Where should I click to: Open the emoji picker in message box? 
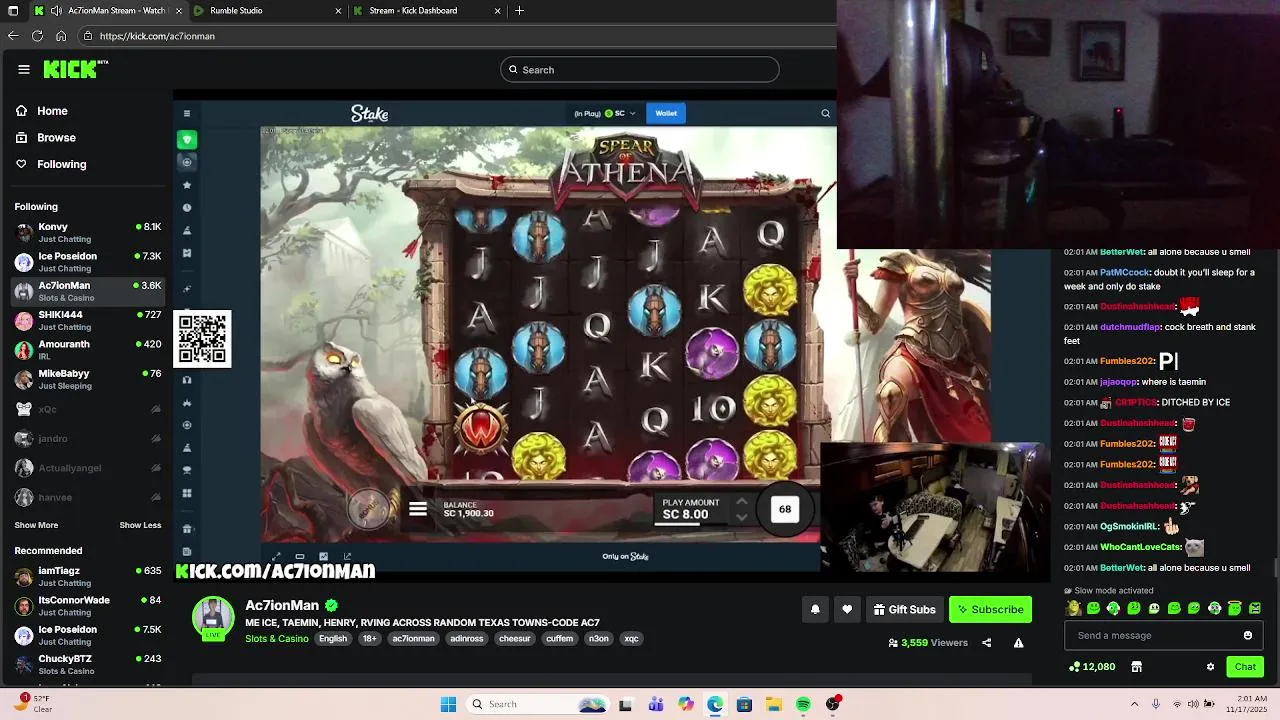point(1248,635)
